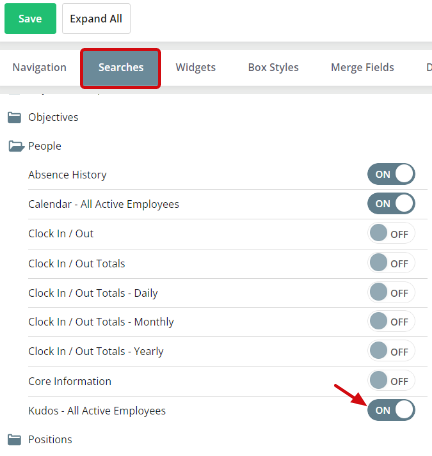Open the Box Styles tab
This screenshot has width=432, height=456.
point(273,68)
